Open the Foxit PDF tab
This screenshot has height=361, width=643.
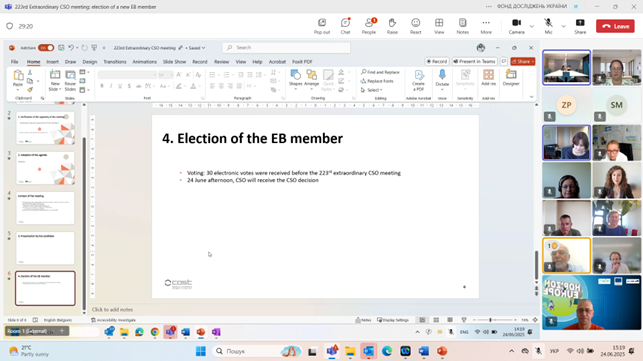(302, 62)
